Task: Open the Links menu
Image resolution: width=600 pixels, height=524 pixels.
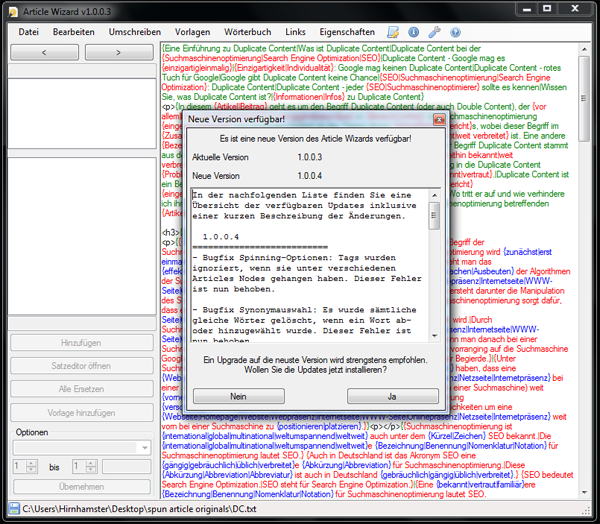Action: [295, 32]
